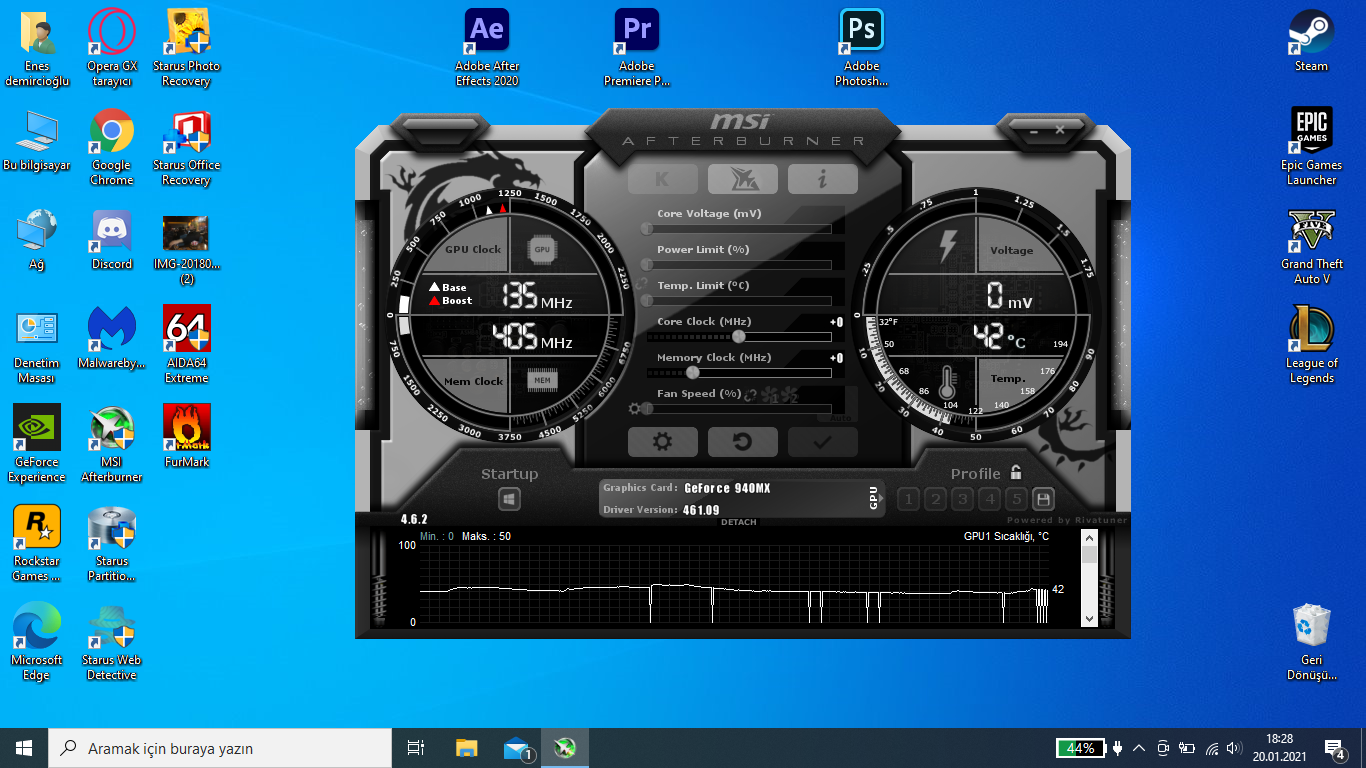The height and width of the screenshot is (768, 1366).
Task: Select profile slot 1
Action: [x=908, y=499]
